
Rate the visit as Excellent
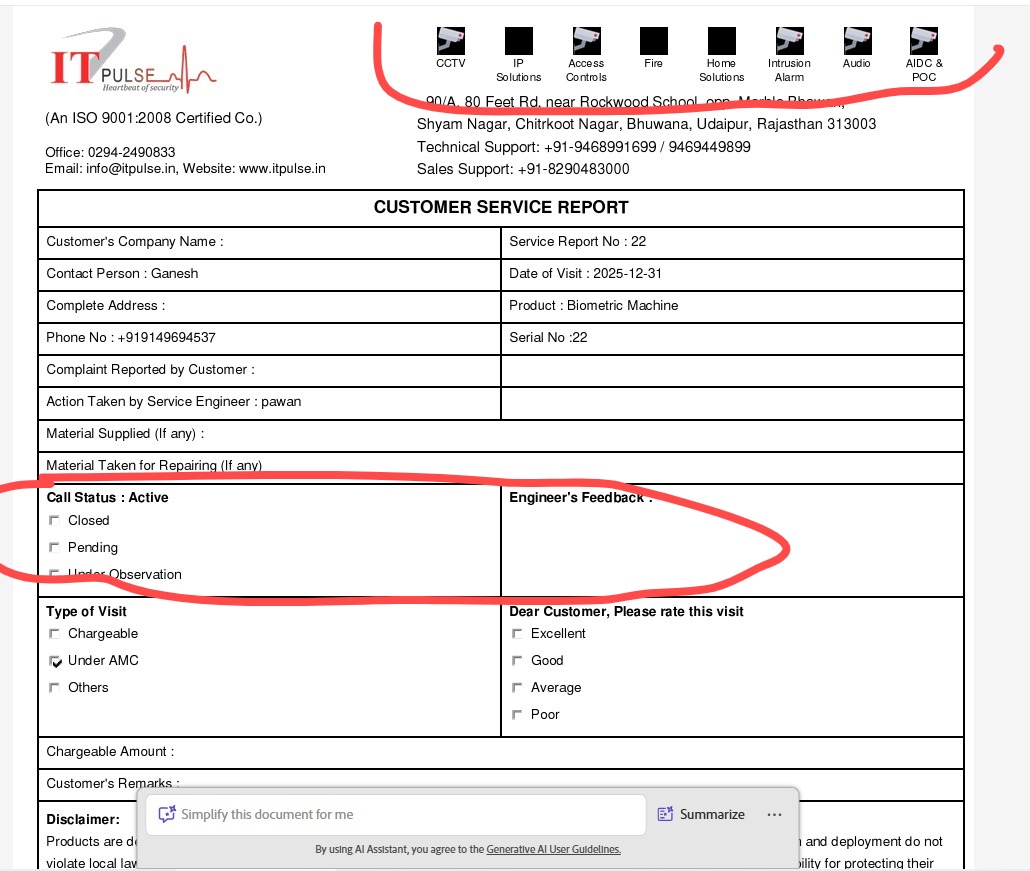(517, 634)
